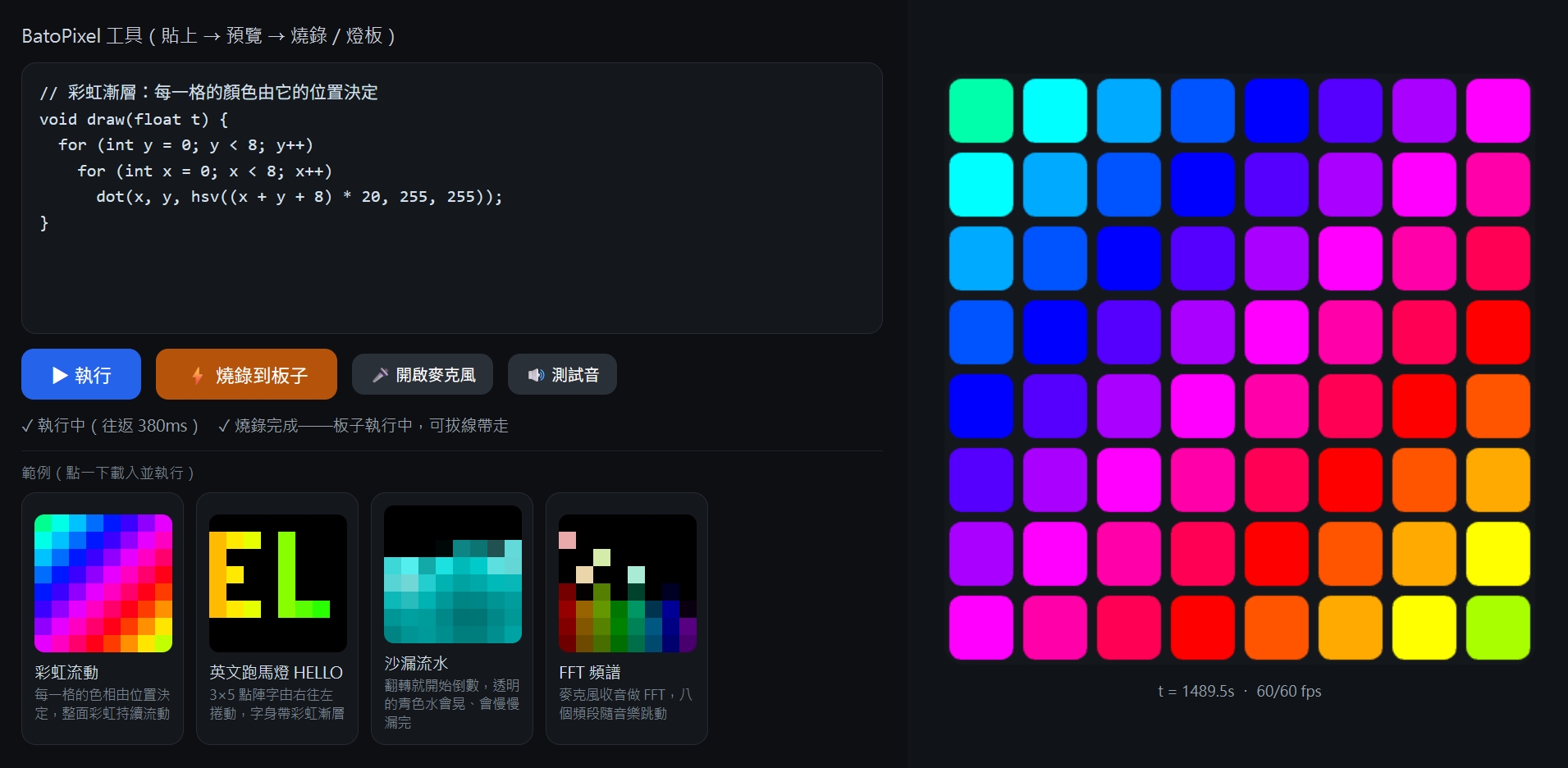Click the status text 執行中（往返 380ms）

click(x=110, y=425)
